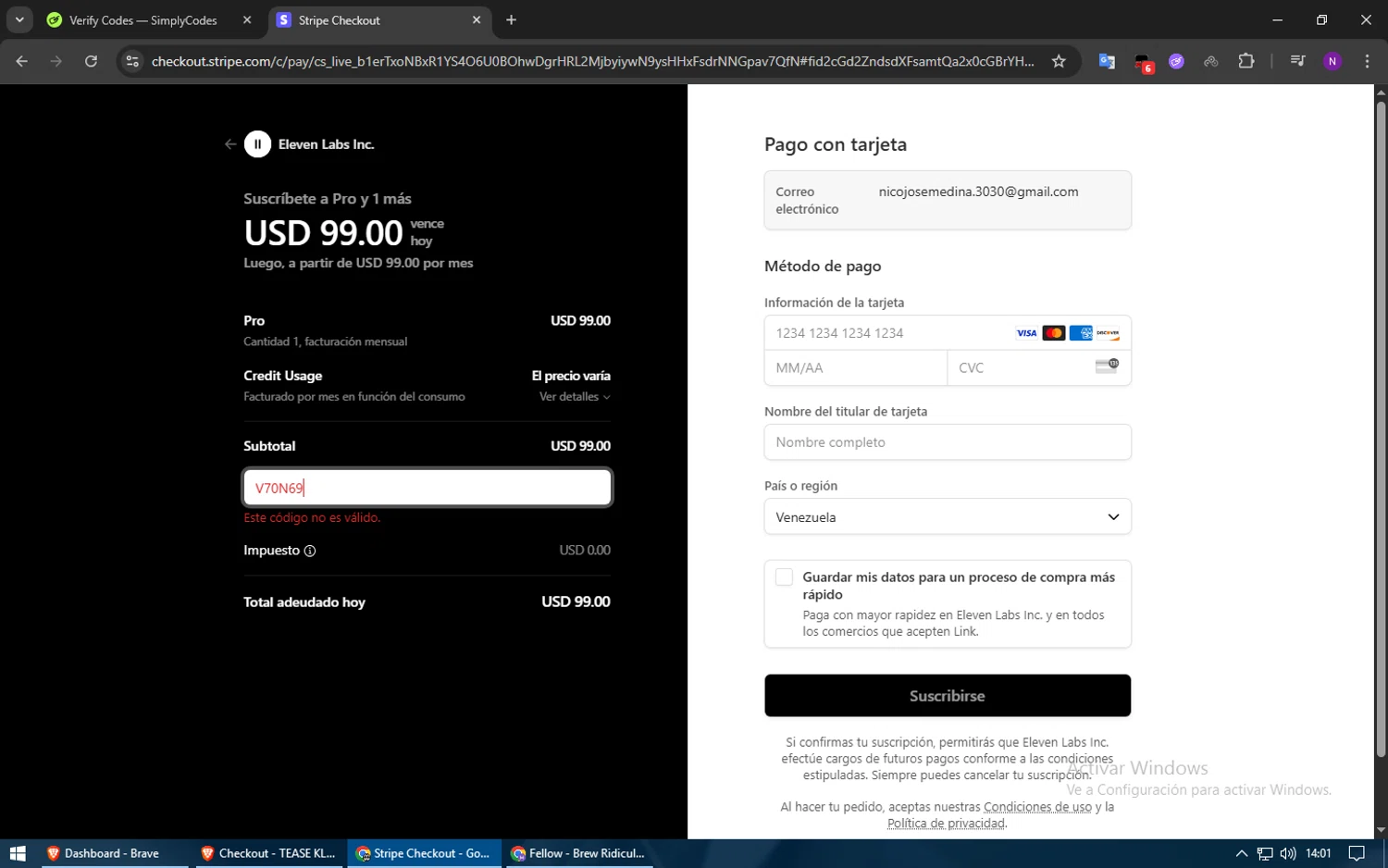Show hidden system tray icons
This screenshot has width=1388, height=868.
(x=1242, y=853)
